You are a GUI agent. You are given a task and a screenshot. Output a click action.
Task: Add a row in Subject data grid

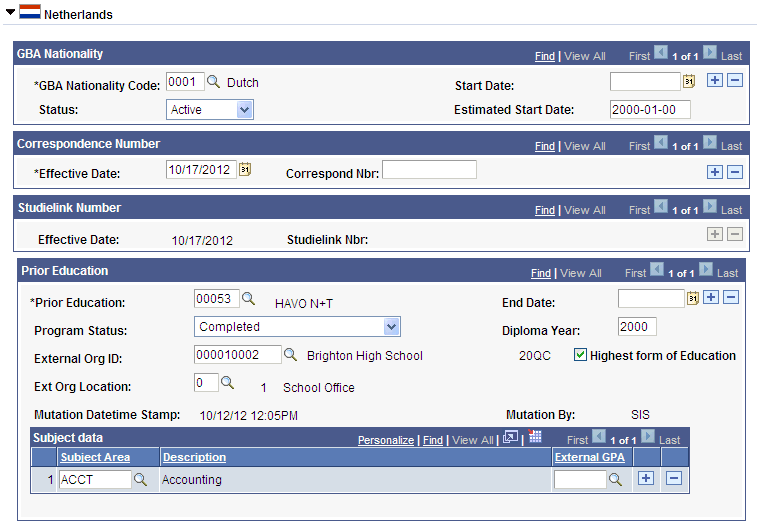[646, 478]
